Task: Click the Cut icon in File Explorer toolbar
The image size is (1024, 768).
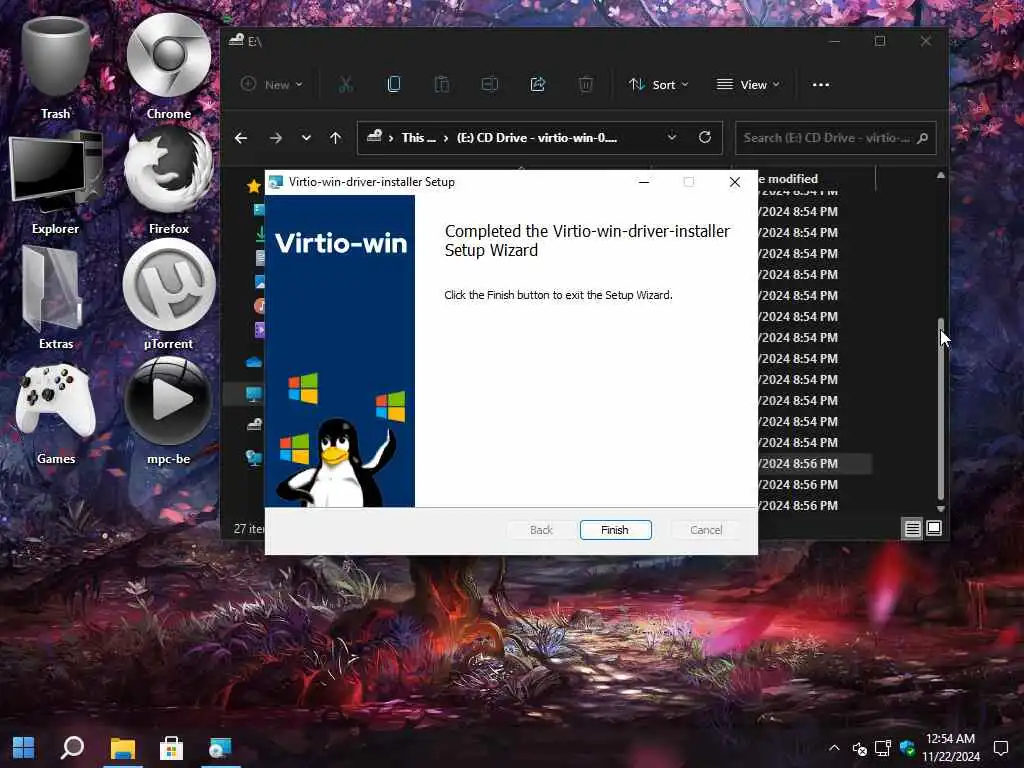Action: [x=345, y=84]
